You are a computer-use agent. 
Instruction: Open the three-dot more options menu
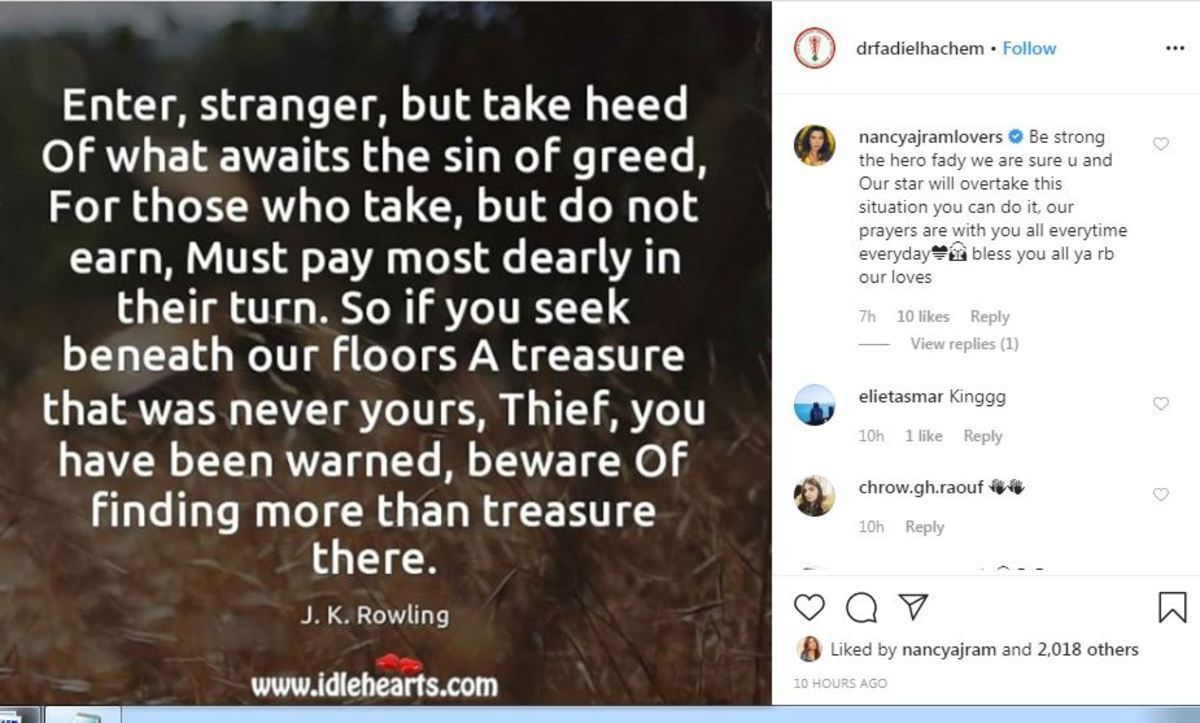click(x=1175, y=49)
